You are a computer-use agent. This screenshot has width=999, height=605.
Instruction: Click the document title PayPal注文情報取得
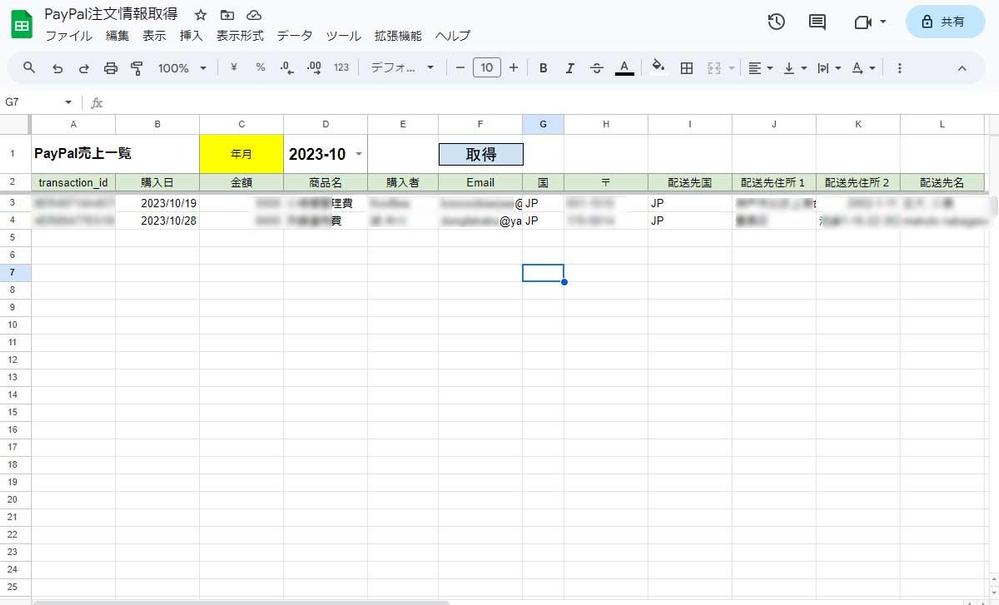[x=111, y=14]
